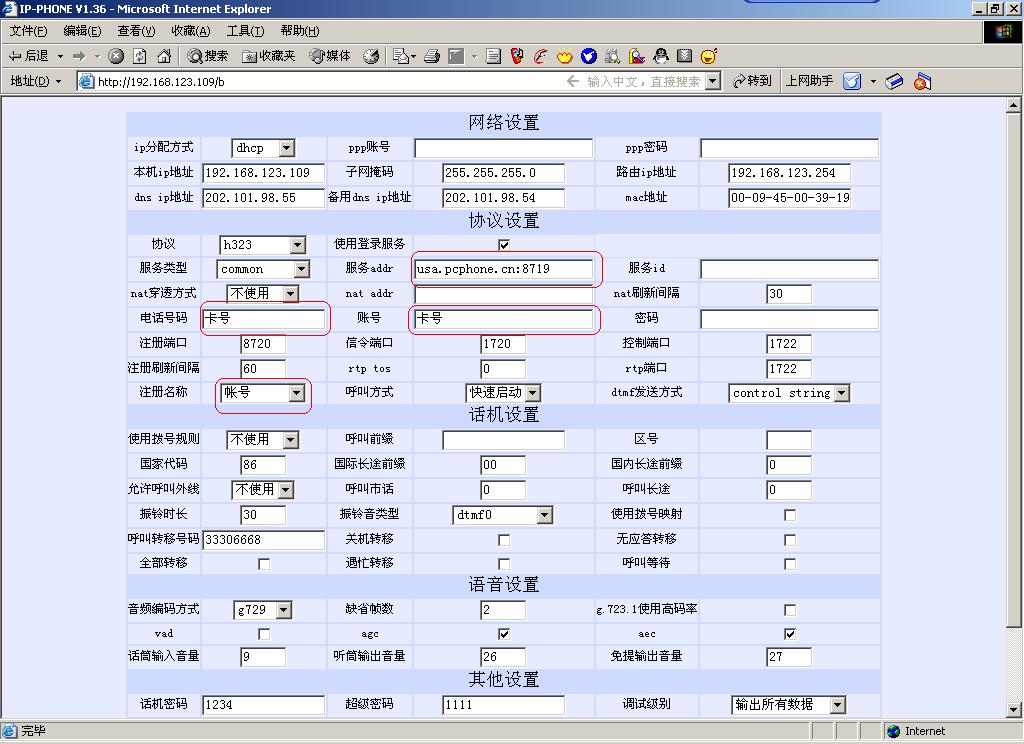
Task: Click the Discuss notepad icon
Action: [494, 56]
